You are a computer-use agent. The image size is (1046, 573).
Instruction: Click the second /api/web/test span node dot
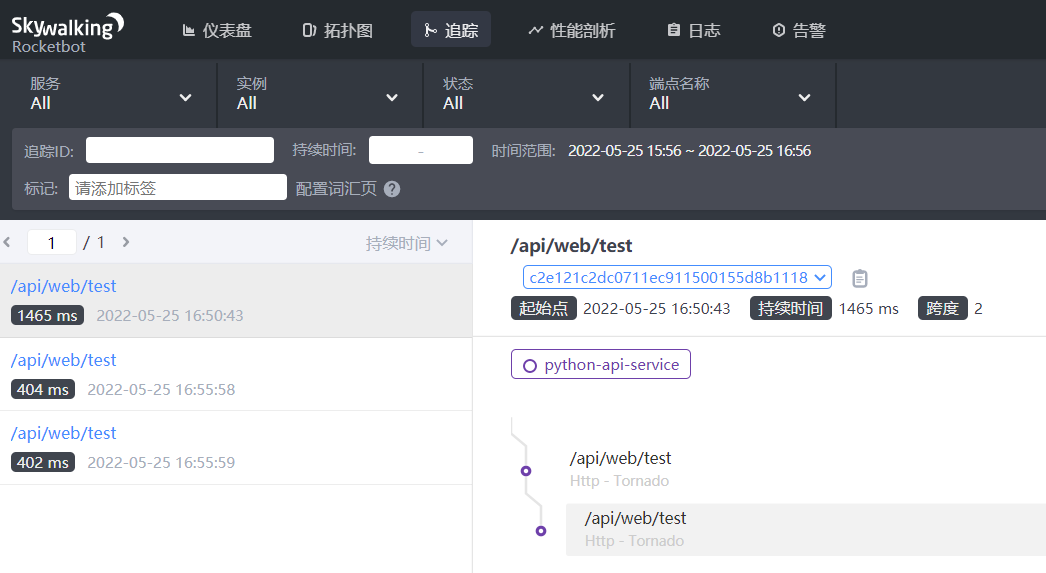pos(541,531)
